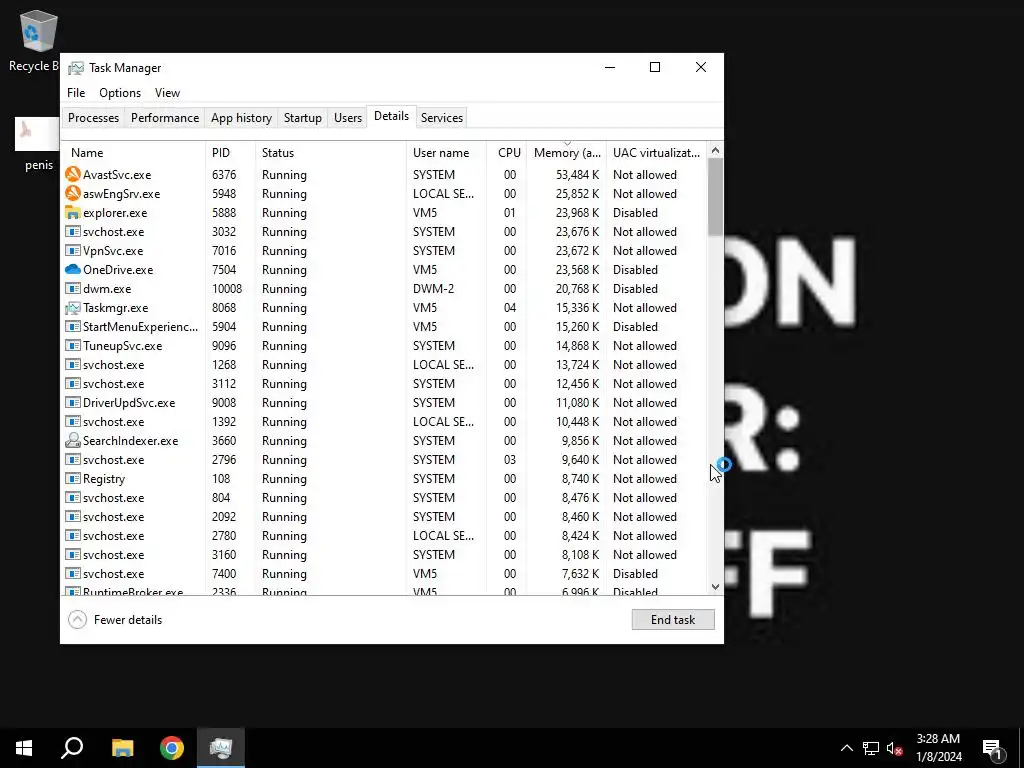This screenshot has height=768, width=1024.
Task: Click the explorer.exe folder icon
Action: tap(72, 212)
